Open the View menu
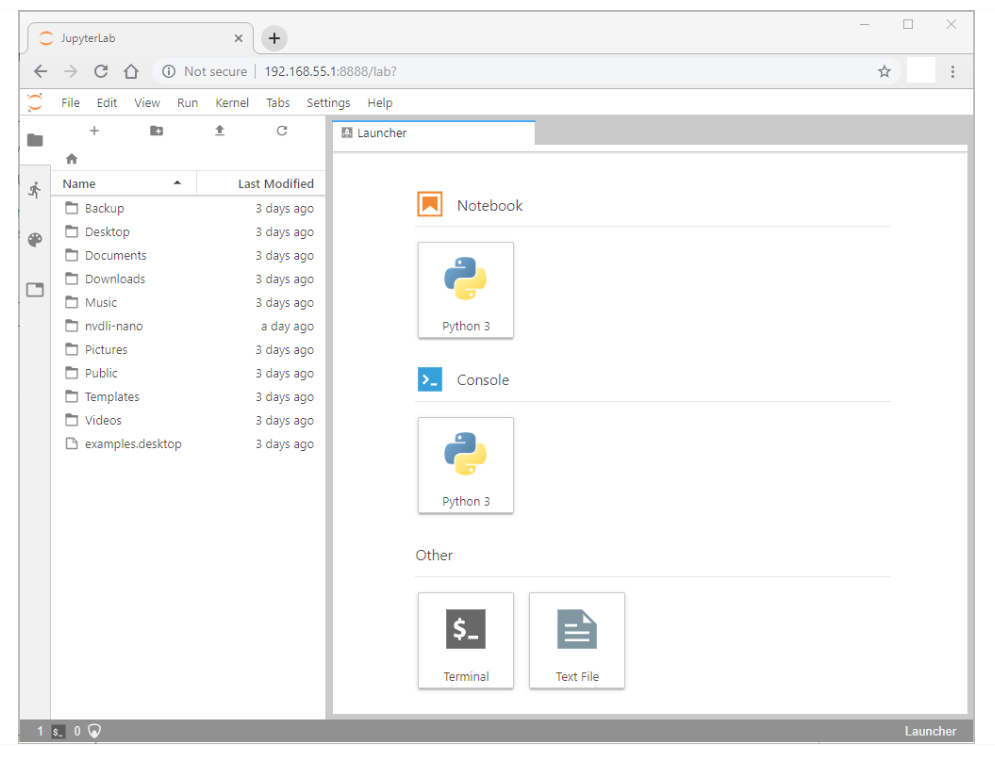The width and height of the screenshot is (995, 761). [147, 103]
